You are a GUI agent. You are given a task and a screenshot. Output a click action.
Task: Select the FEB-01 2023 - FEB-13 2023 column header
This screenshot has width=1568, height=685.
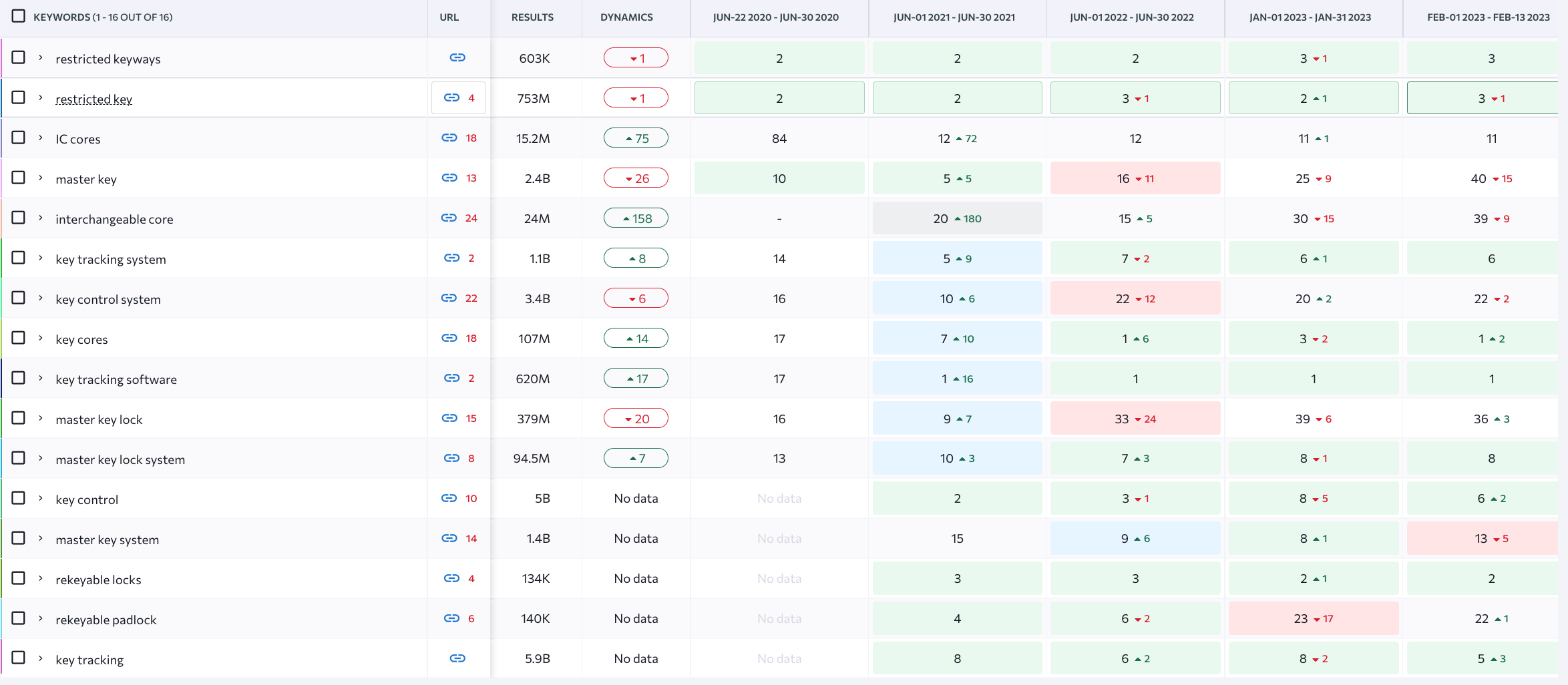[x=1489, y=17]
